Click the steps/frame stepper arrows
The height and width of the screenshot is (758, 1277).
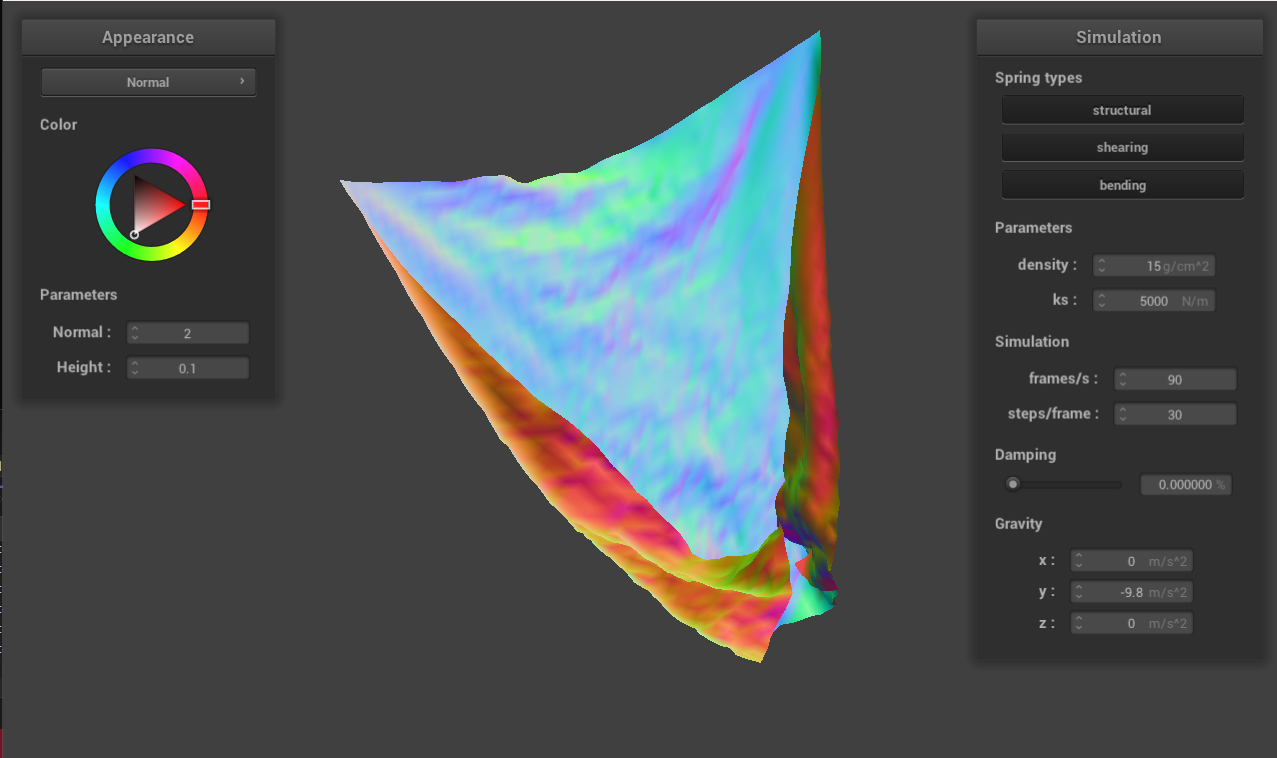(1123, 414)
